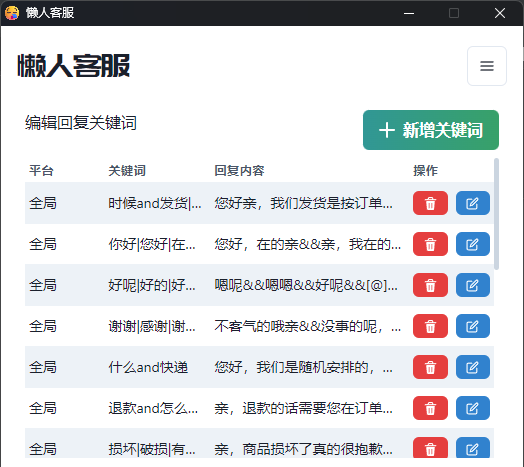Delete the 退款and怎么 keyword row

pos(430,408)
